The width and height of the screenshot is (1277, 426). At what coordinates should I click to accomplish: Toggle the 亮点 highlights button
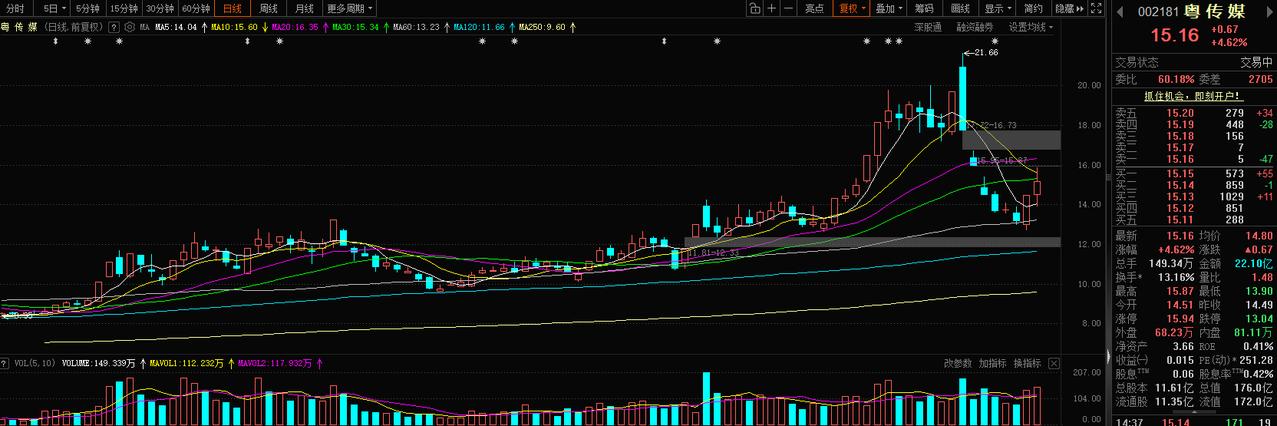815,8
